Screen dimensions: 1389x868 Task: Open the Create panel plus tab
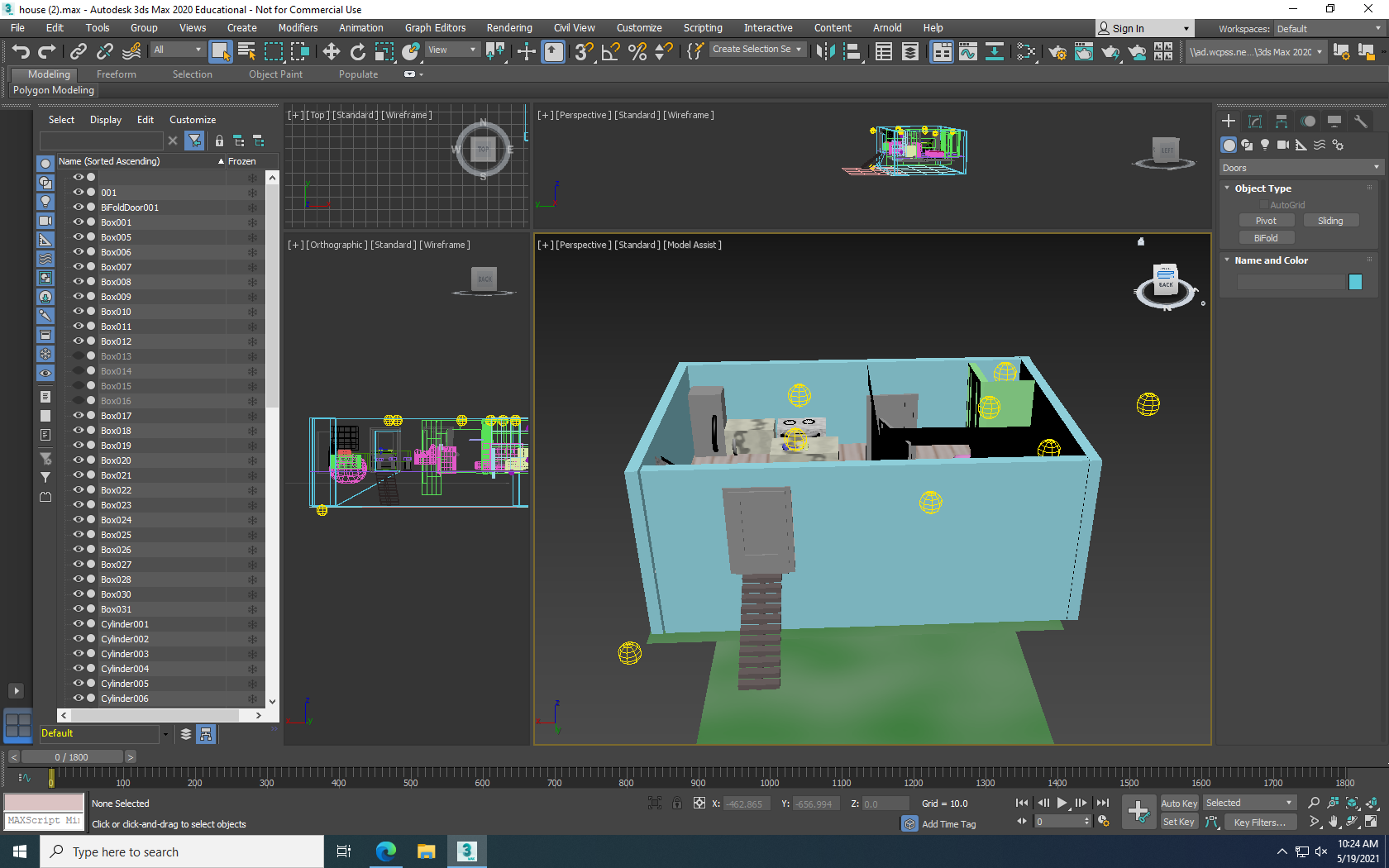pyautogui.click(x=1229, y=121)
